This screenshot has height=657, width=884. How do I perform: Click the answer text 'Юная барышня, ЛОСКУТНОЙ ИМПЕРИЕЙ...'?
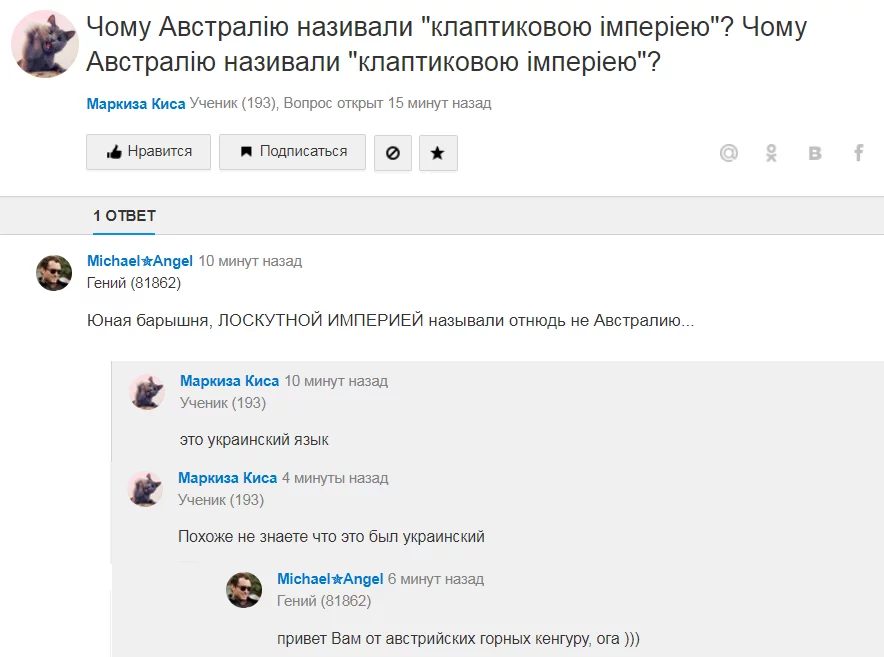tap(390, 321)
